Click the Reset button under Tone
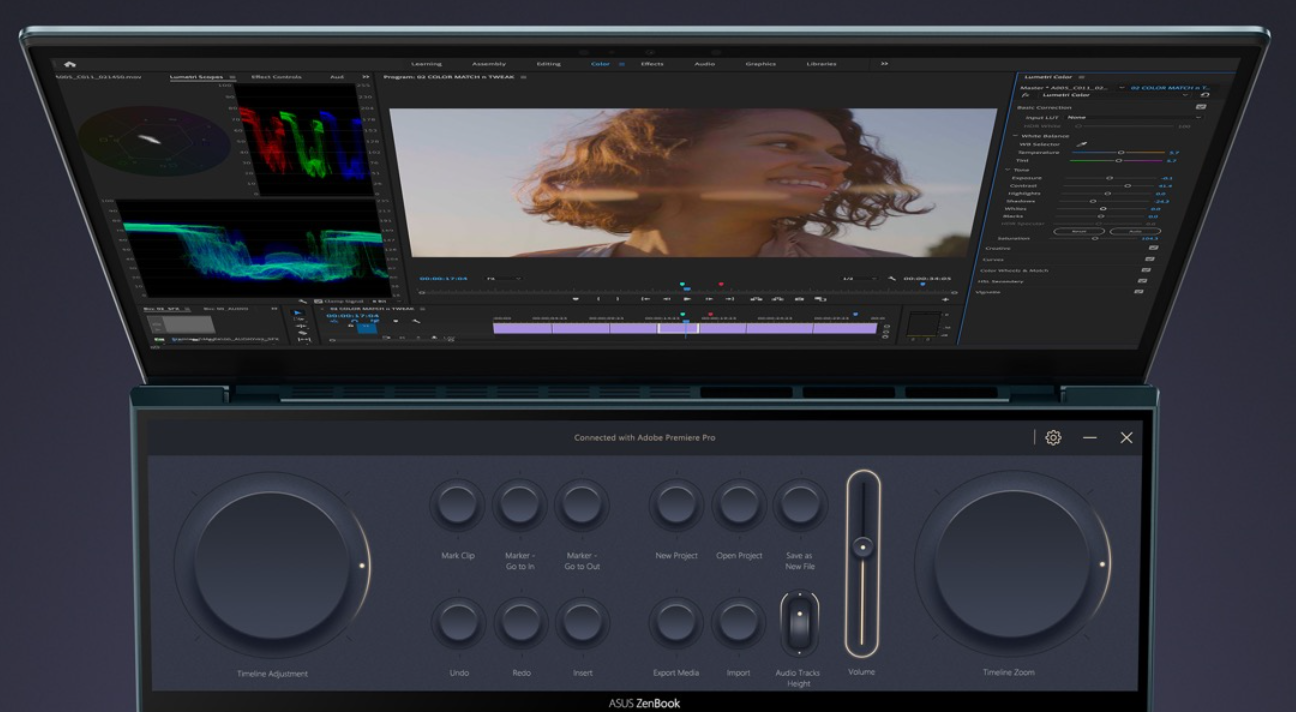Screen dimensions: 1296x712 1078,230
